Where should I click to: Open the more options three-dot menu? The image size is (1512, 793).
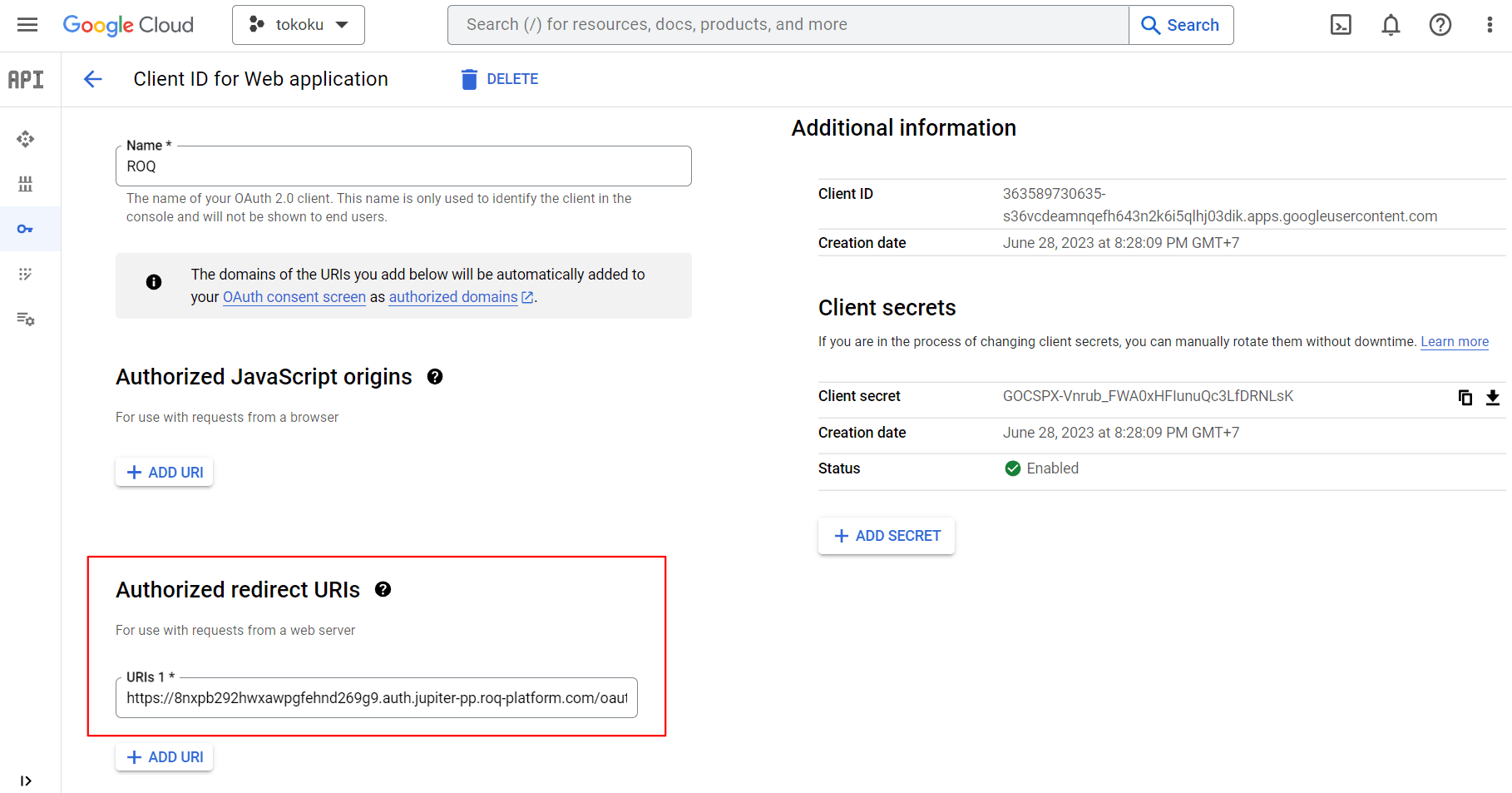pos(1489,25)
